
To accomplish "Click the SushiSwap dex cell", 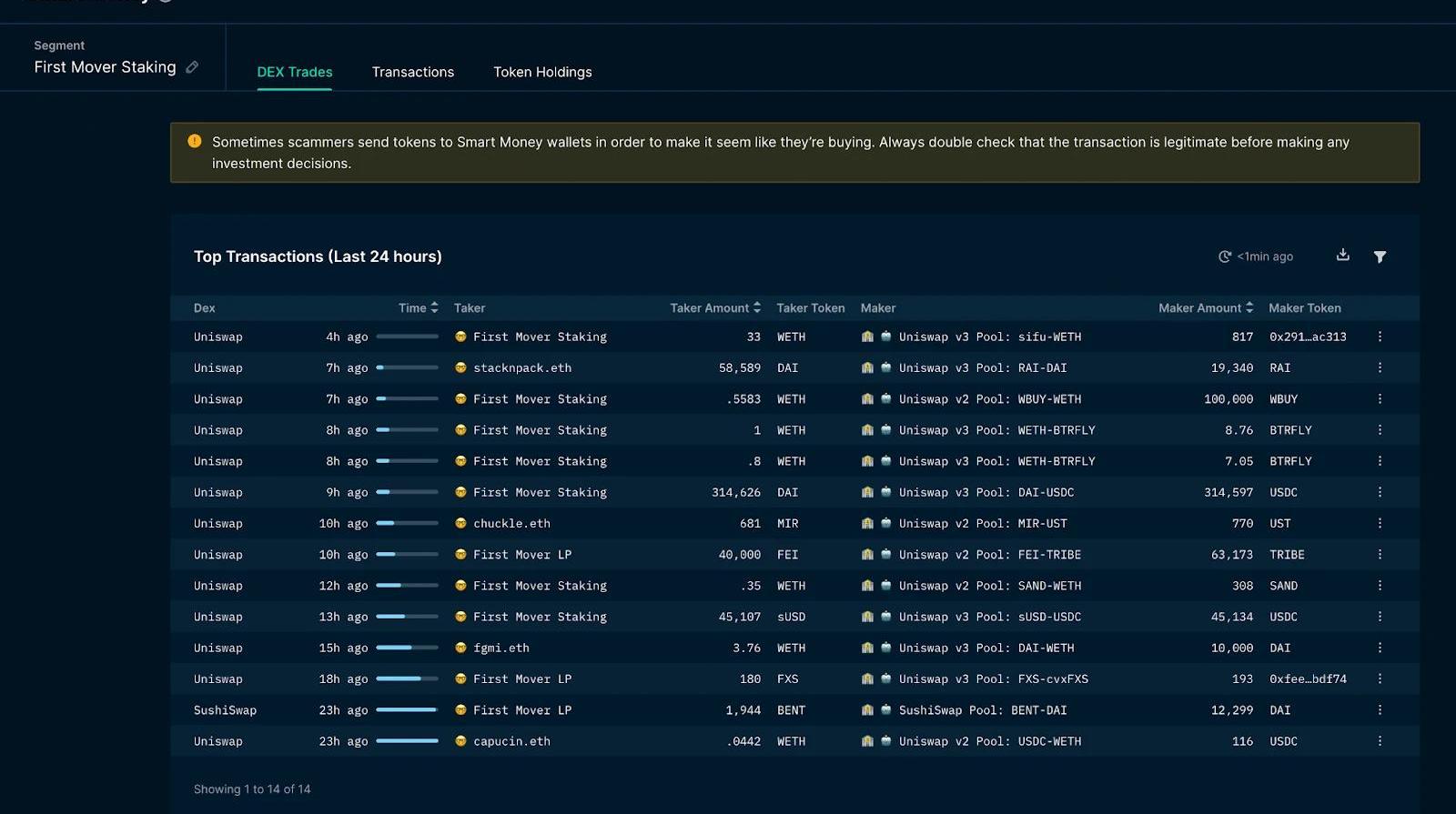I will click(x=226, y=709).
